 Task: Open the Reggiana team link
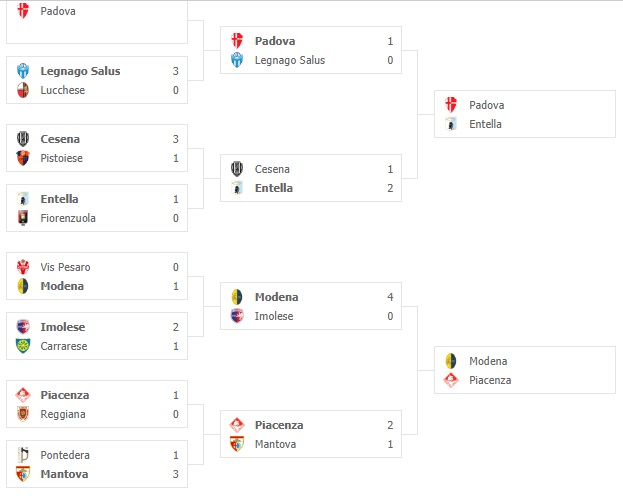click(63, 415)
